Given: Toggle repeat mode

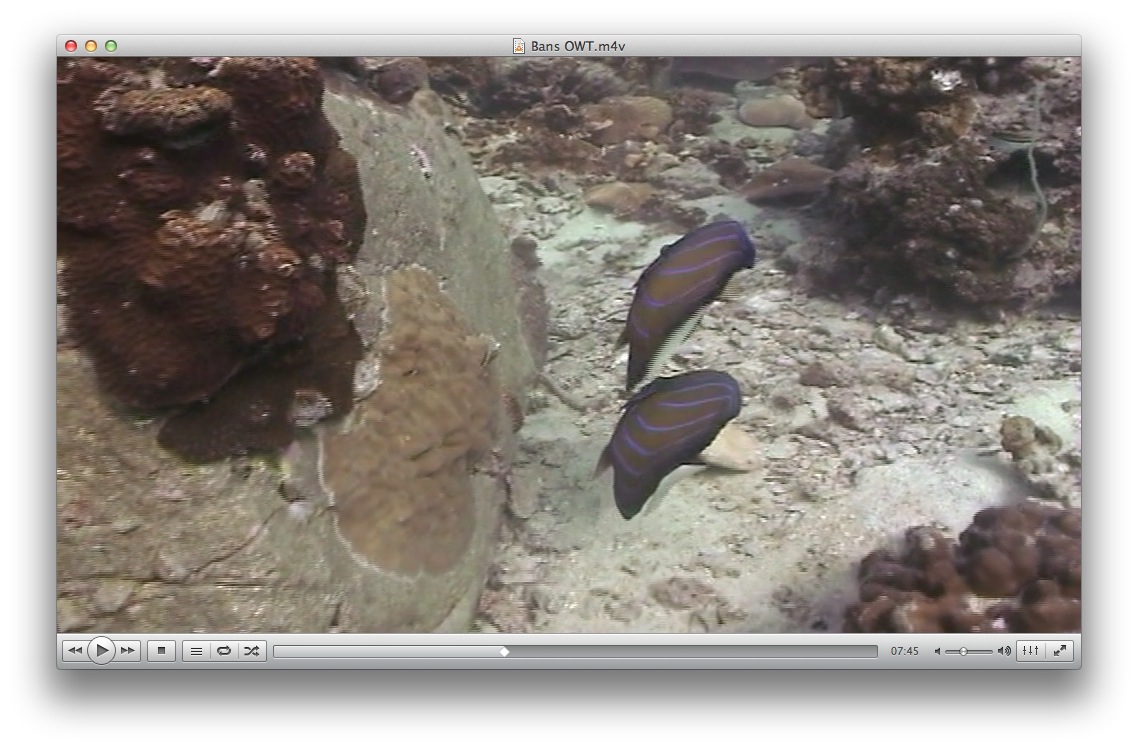Looking at the screenshot, I should [224, 651].
